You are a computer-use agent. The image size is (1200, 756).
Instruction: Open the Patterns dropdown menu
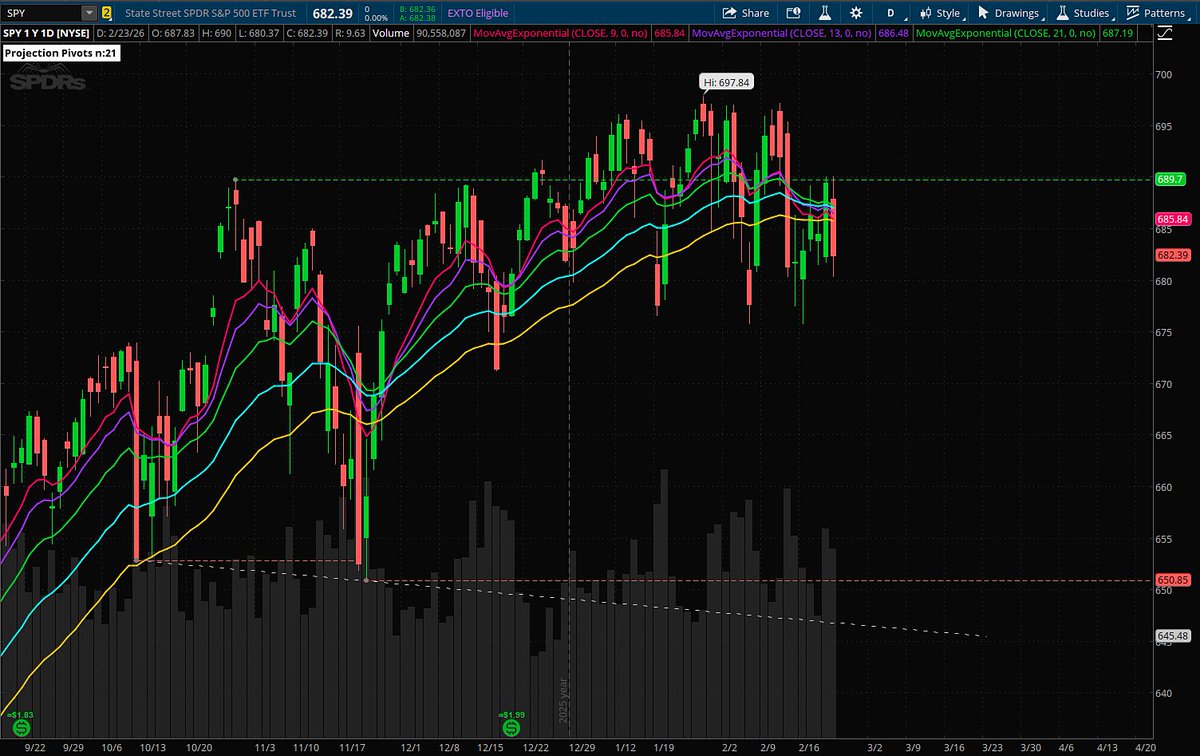coord(1160,13)
